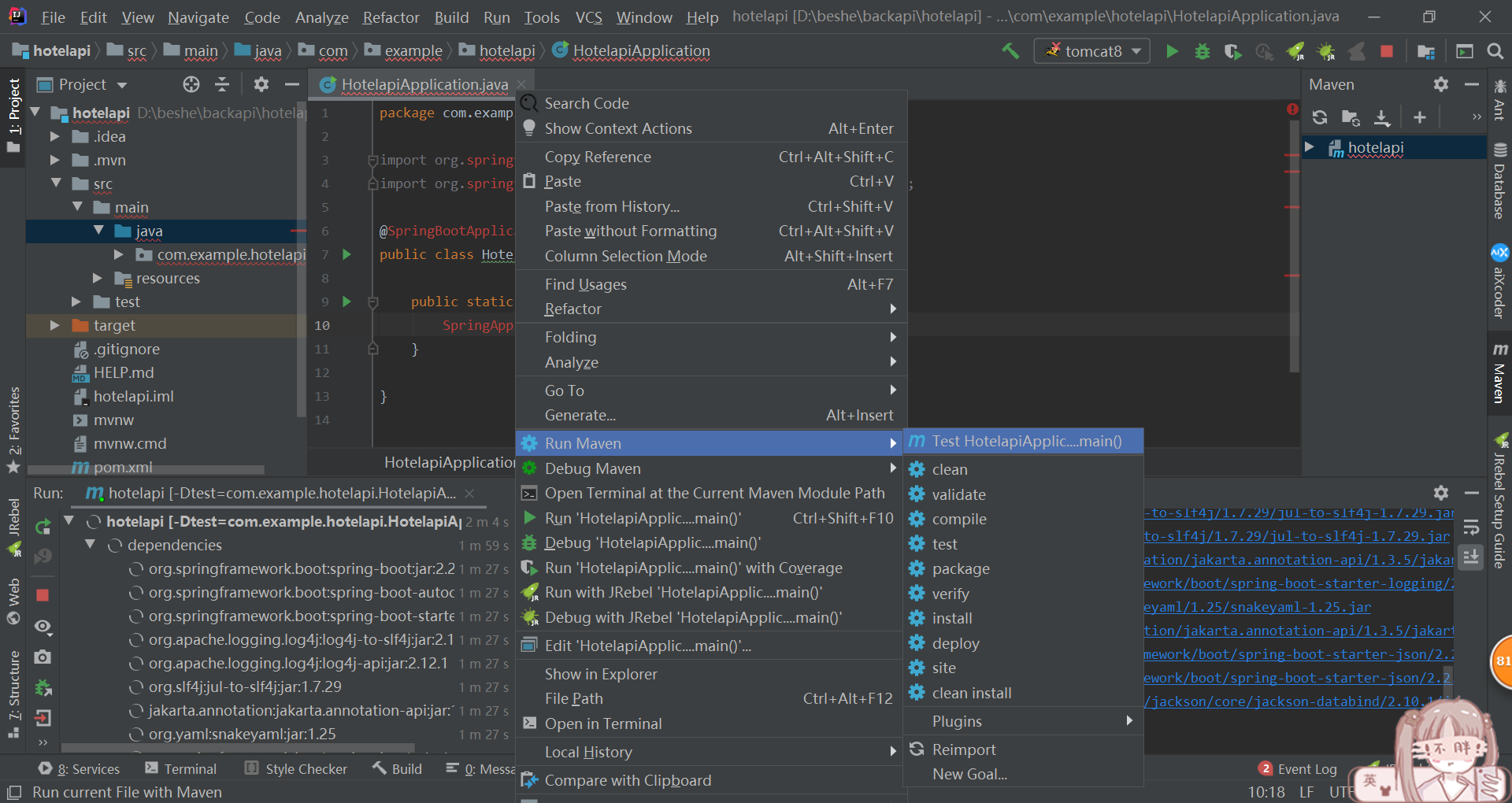Choose New Goal... in Maven submenu
The width and height of the screenshot is (1512, 803).
[1022, 774]
